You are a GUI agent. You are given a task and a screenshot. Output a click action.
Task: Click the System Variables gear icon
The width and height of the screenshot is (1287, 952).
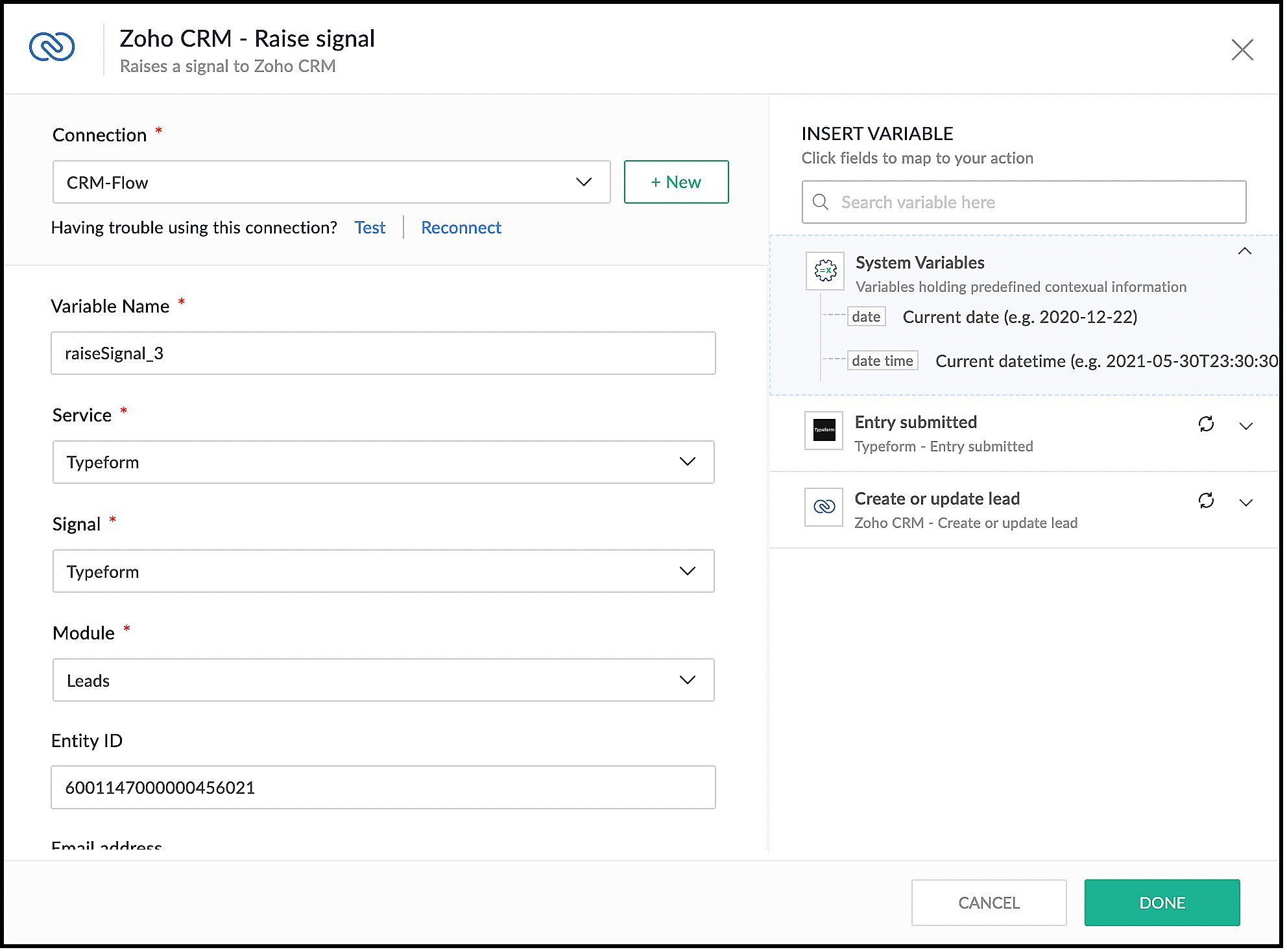[825, 270]
